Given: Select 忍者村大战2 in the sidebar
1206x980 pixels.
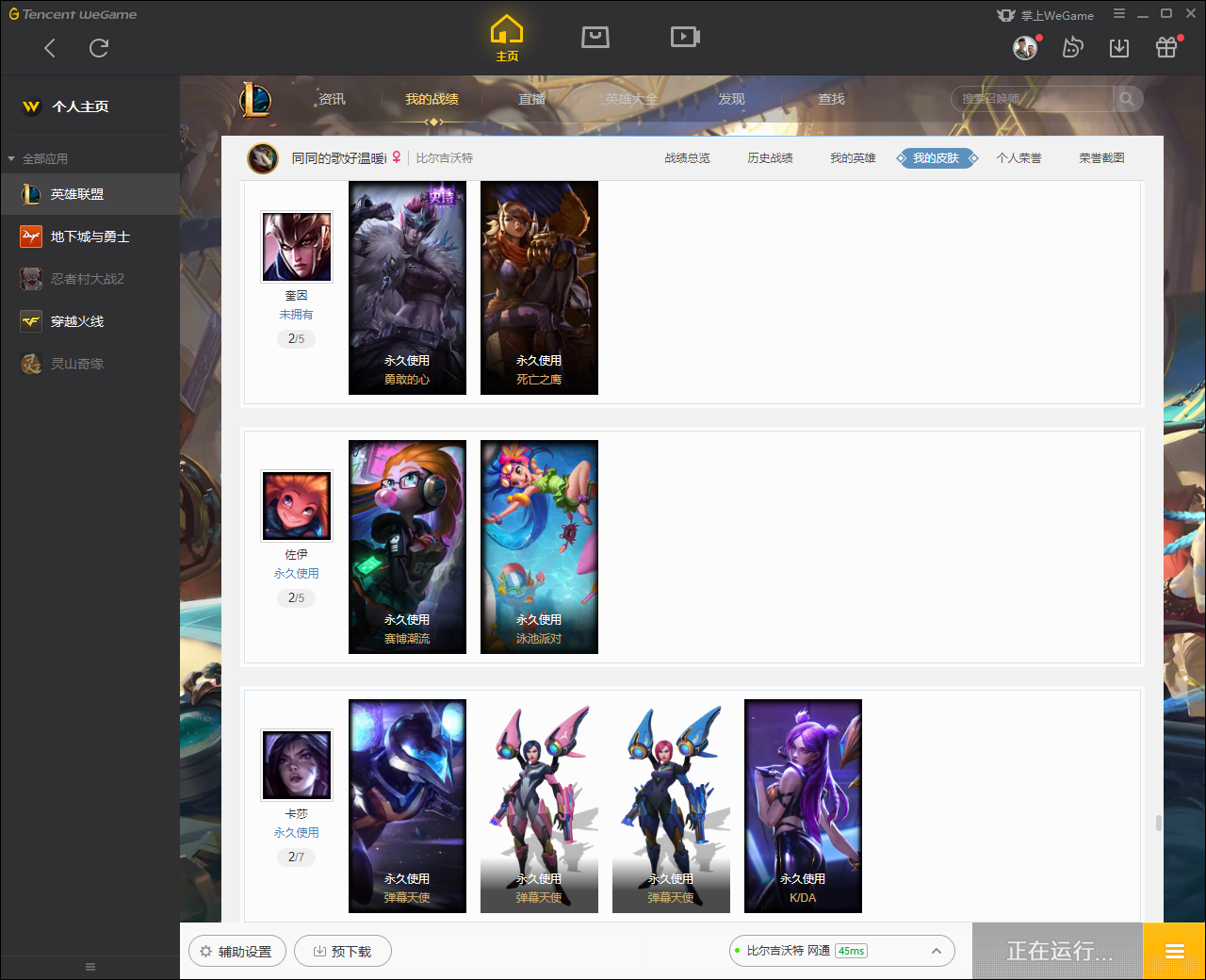Looking at the screenshot, I should point(90,279).
